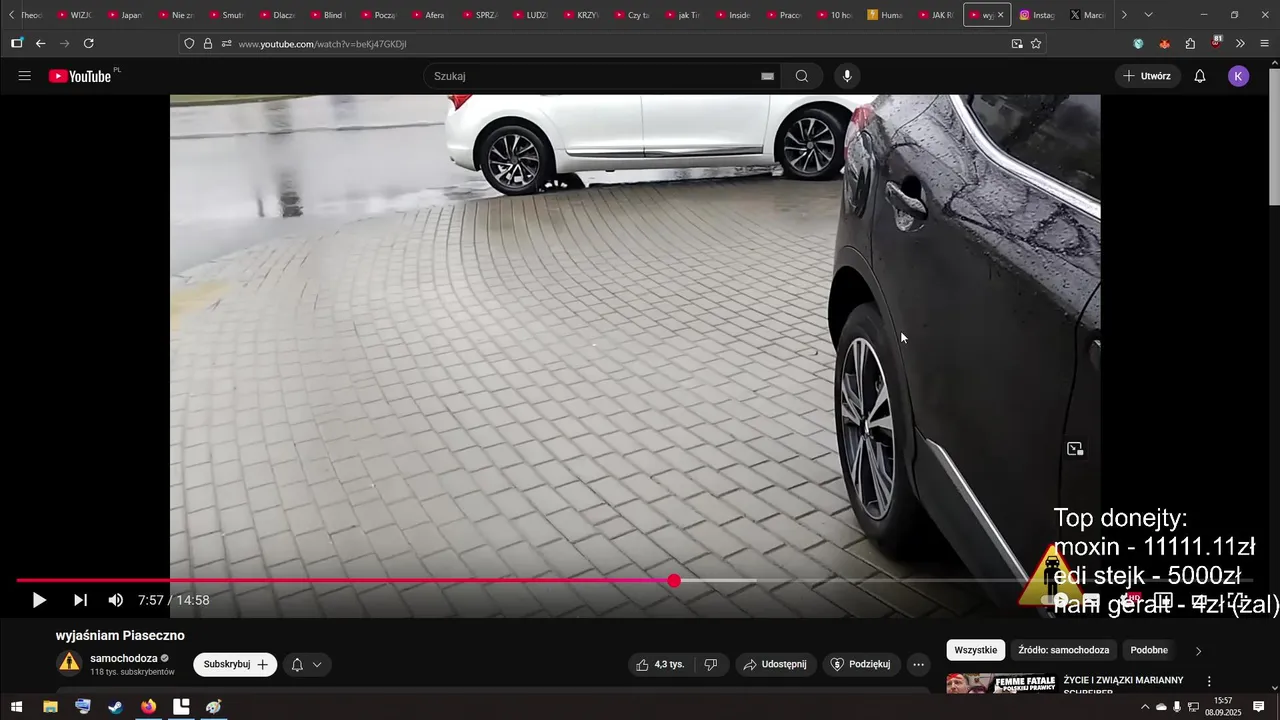This screenshot has height=720, width=1280.
Task: Open File Explorer from taskbar
Action: tap(50, 706)
